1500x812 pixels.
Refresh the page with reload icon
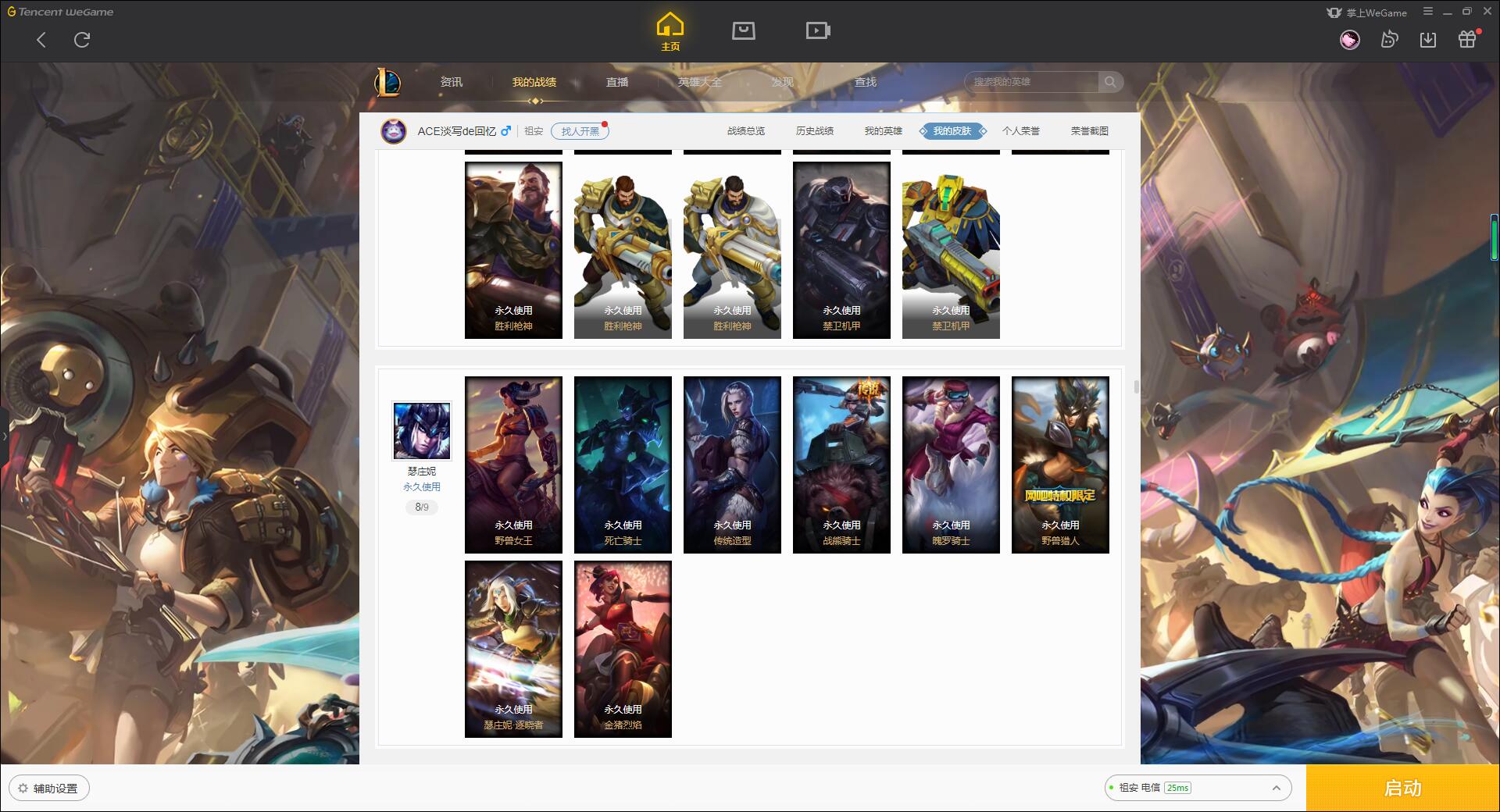[x=82, y=40]
